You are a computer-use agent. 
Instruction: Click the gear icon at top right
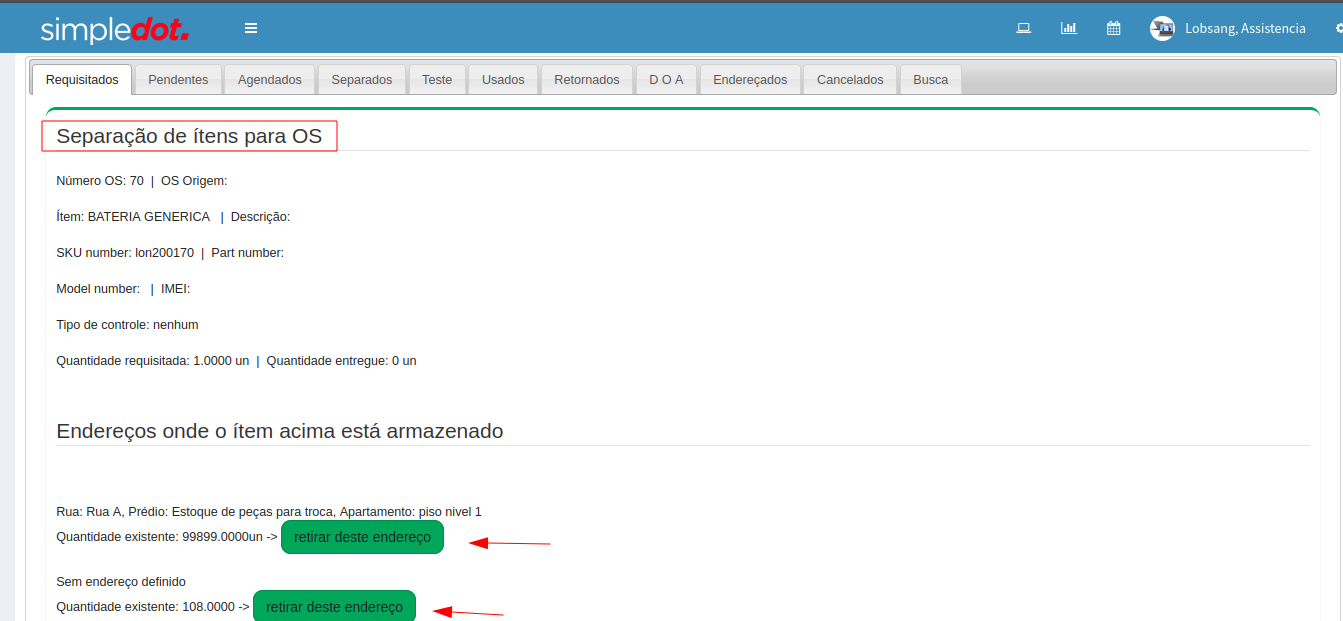pos(1338,28)
